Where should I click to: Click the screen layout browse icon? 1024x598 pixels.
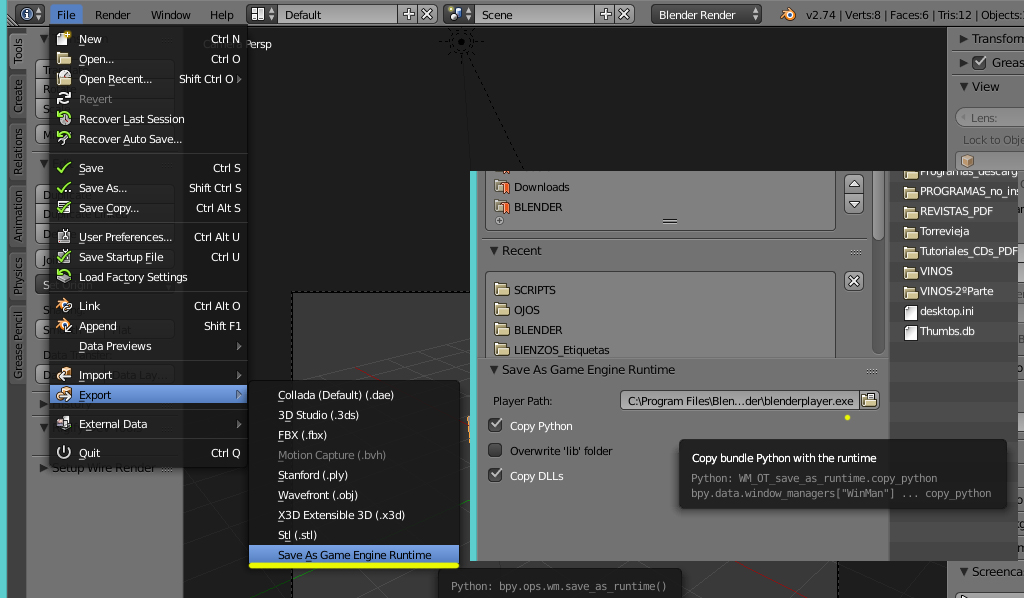click(x=263, y=14)
